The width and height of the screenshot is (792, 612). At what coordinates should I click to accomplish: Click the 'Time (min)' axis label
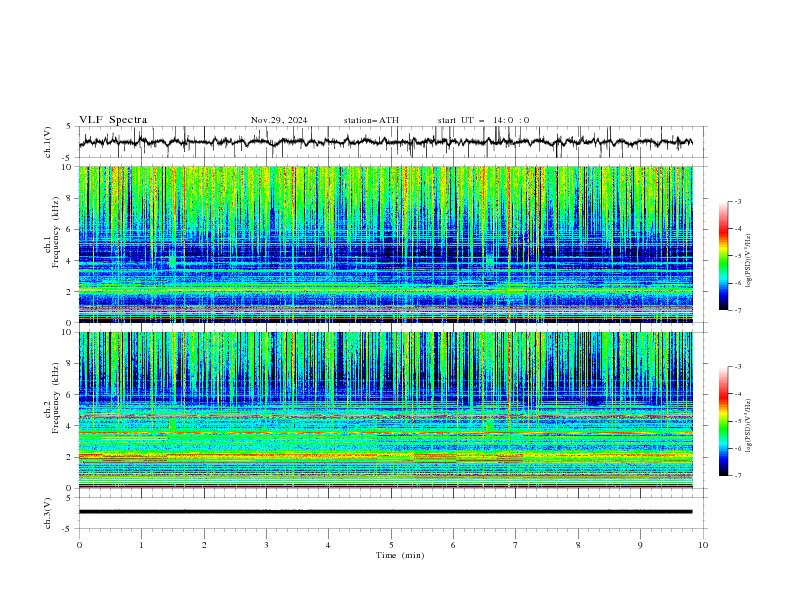[400, 555]
